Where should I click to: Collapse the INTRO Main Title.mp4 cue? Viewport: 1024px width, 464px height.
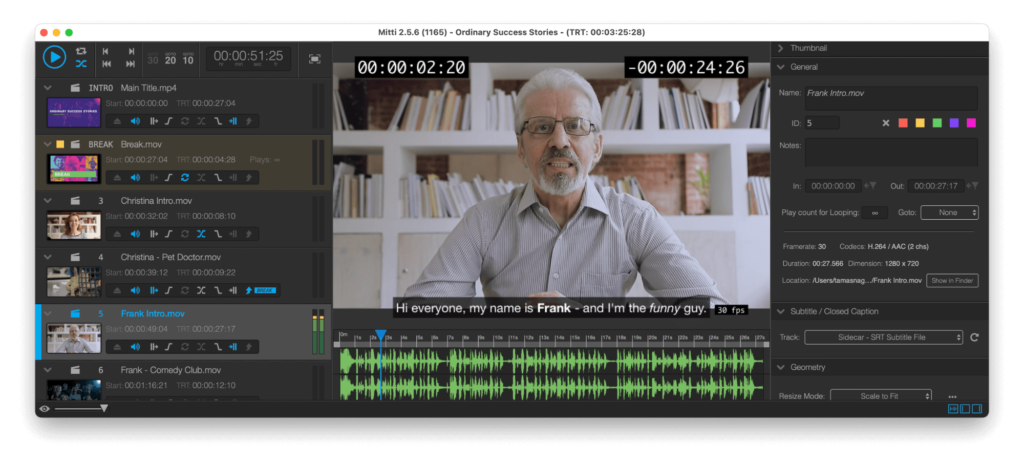pos(47,88)
